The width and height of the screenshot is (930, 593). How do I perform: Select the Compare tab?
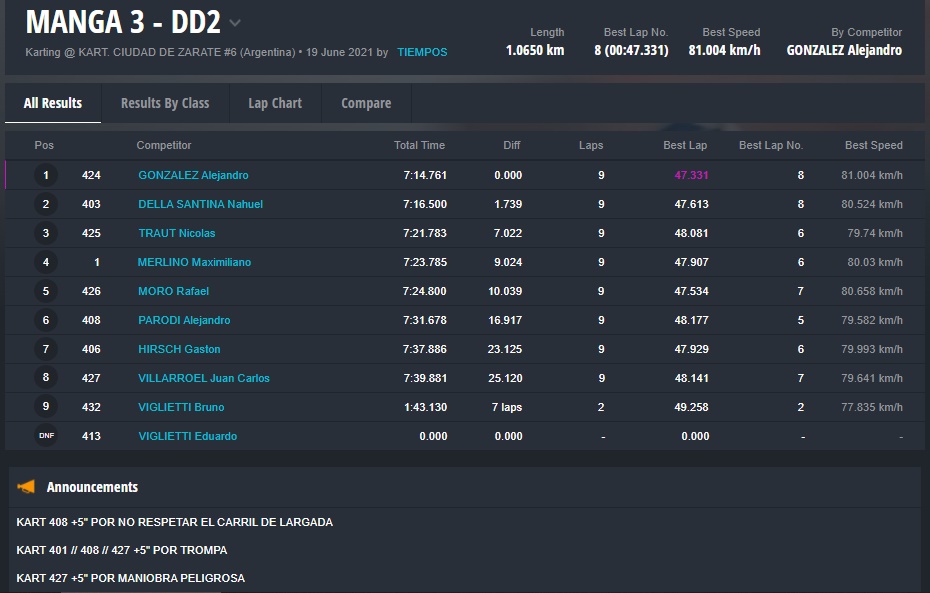point(366,103)
